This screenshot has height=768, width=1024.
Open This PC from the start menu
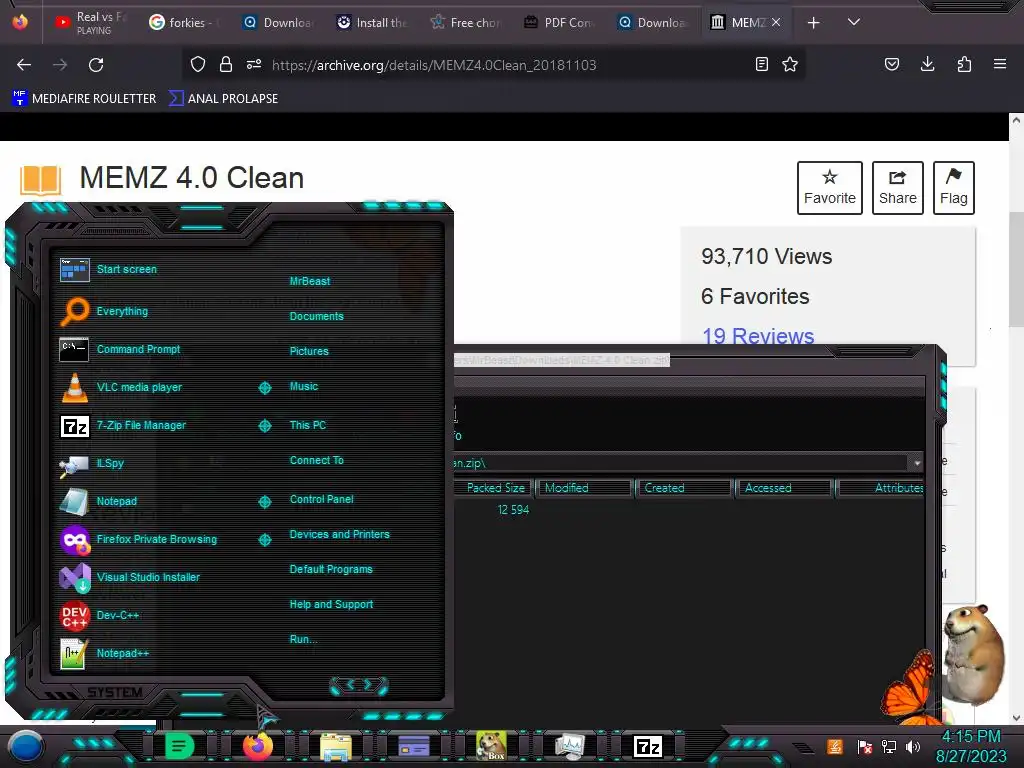click(x=308, y=425)
